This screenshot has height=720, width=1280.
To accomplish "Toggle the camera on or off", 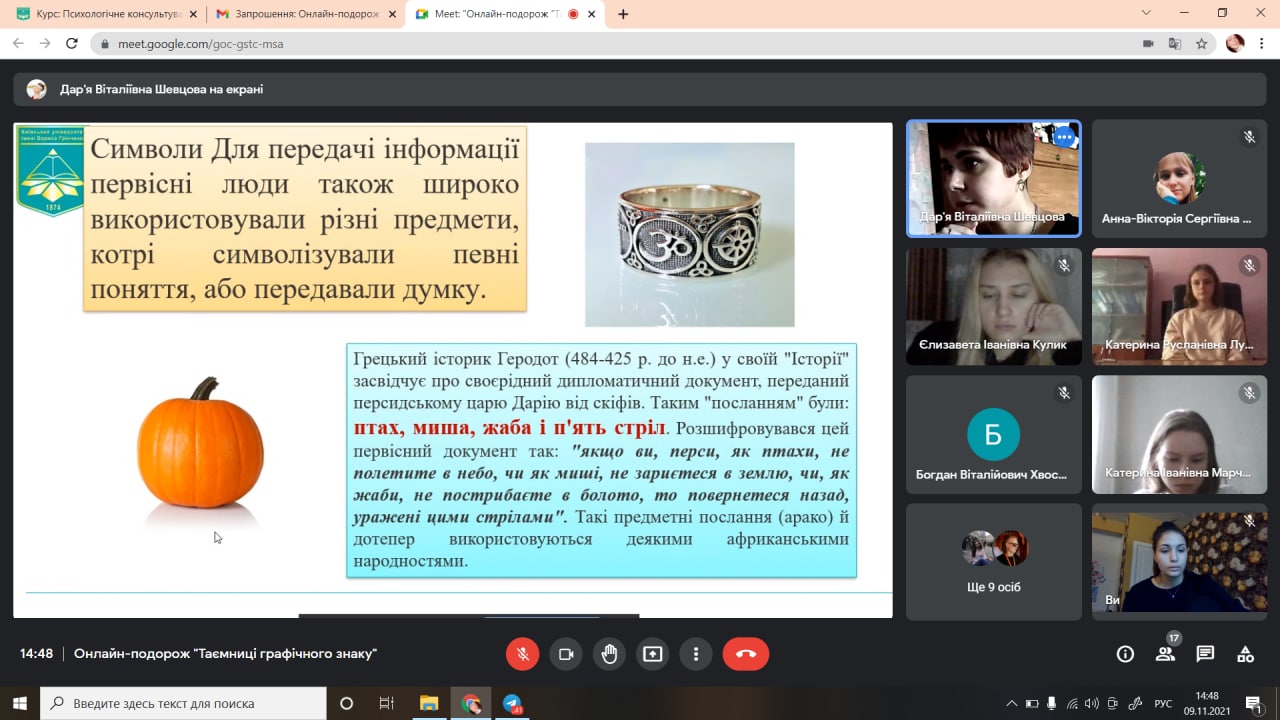I will pos(566,654).
